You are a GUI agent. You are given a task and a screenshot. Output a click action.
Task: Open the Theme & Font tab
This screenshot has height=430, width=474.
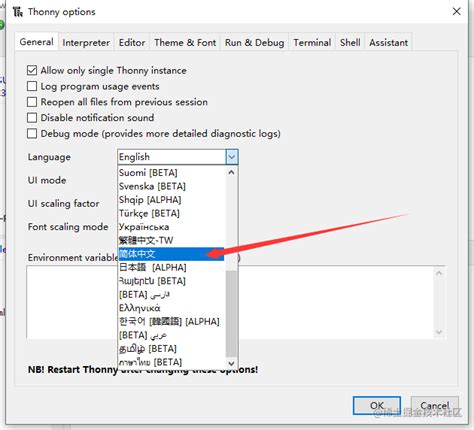185,43
